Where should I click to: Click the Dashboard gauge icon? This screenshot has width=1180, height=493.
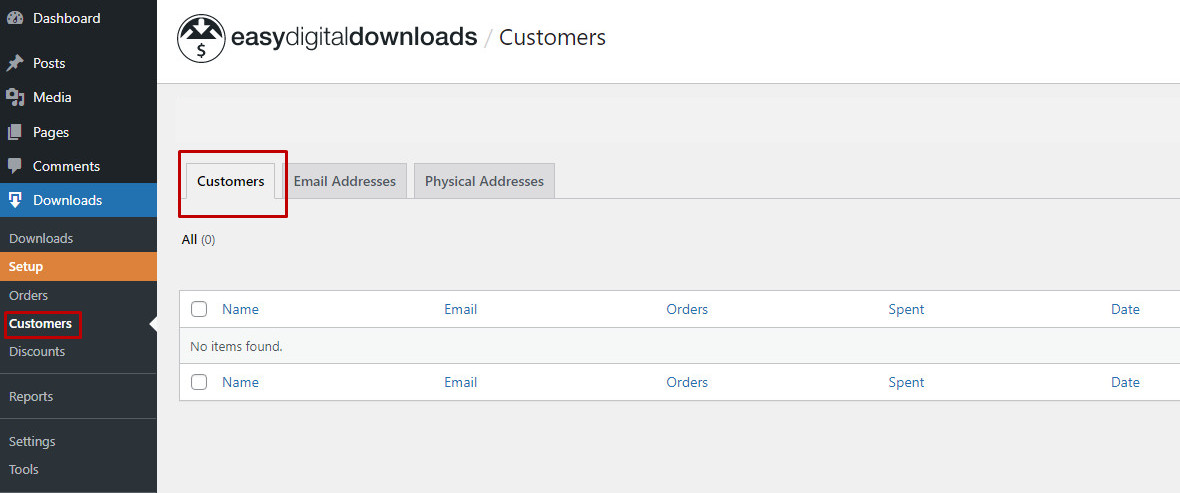coord(15,18)
